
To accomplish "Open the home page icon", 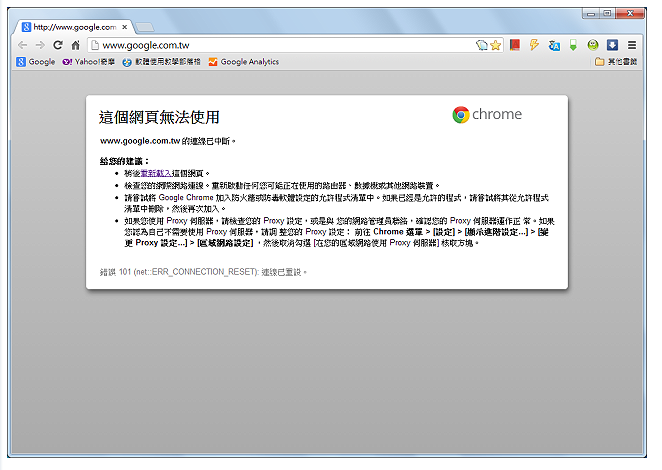I will pos(76,45).
